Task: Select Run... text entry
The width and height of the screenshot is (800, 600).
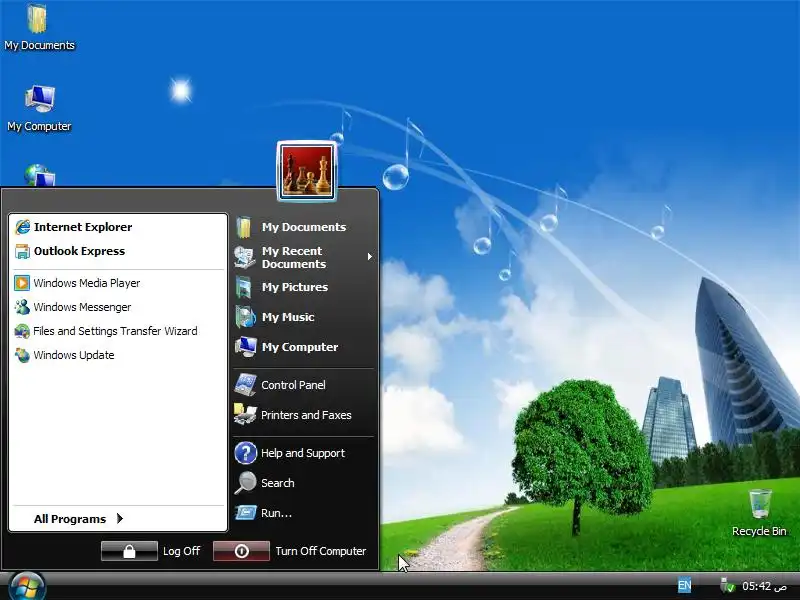Action: tap(276, 513)
